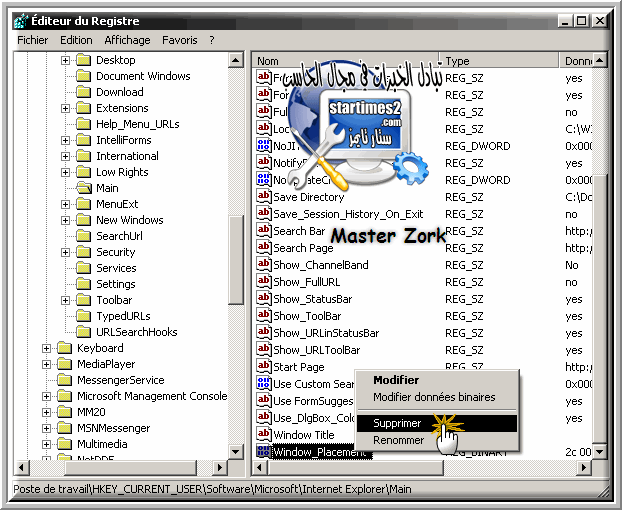622x510 pixels.
Task: Select the Help_Menu_URLs folder icon
Action: point(83,124)
